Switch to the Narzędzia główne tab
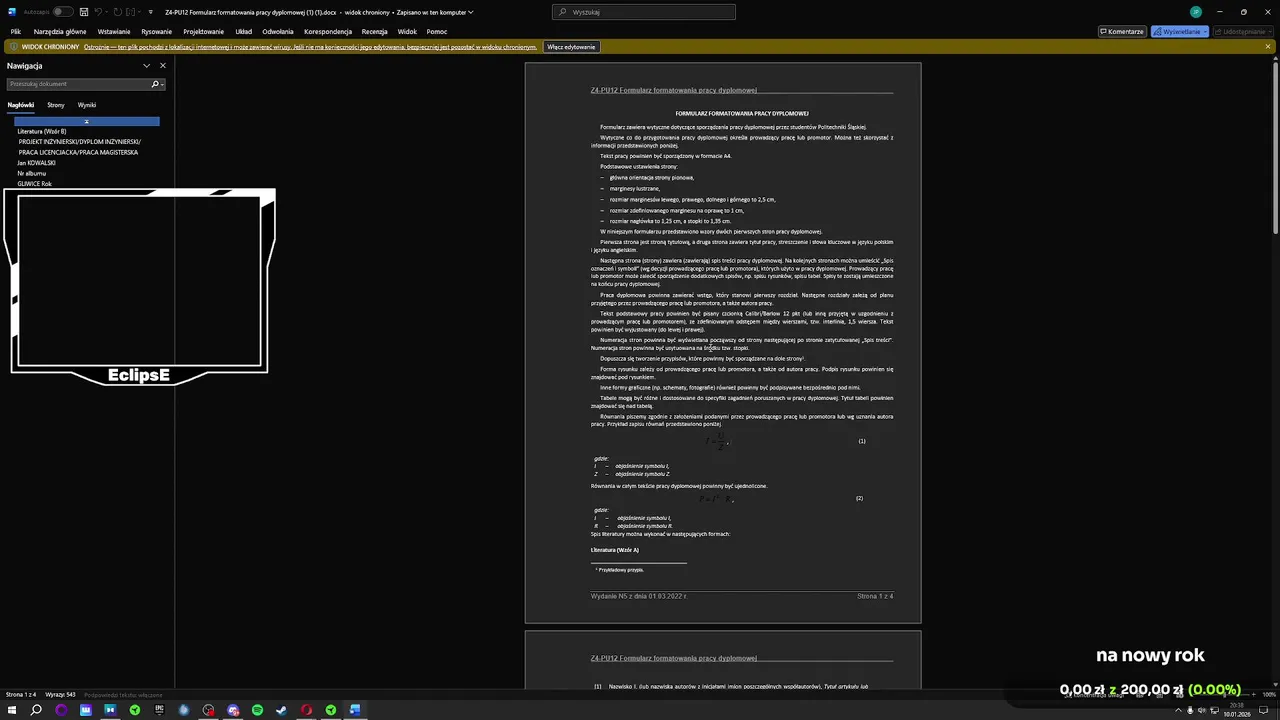This screenshot has height=720, width=1280. click(x=60, y=31)
